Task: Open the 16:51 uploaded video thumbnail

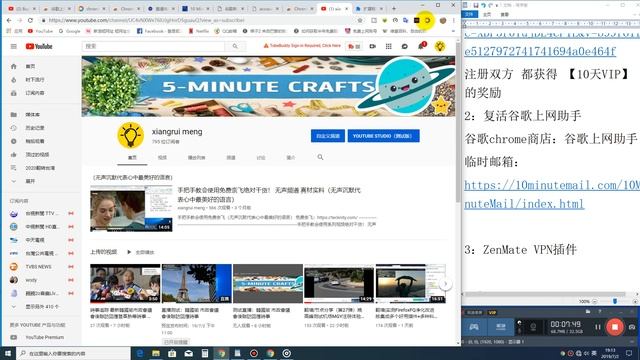Action: (x=411, y=283)
